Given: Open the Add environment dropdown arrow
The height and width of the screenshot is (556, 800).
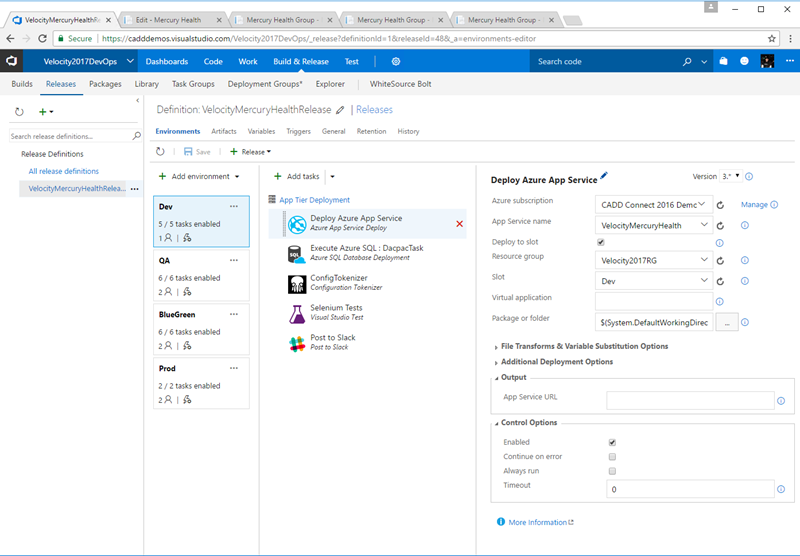Looking at the screenshot, I should pyautogui.click(x=237, y=177).
